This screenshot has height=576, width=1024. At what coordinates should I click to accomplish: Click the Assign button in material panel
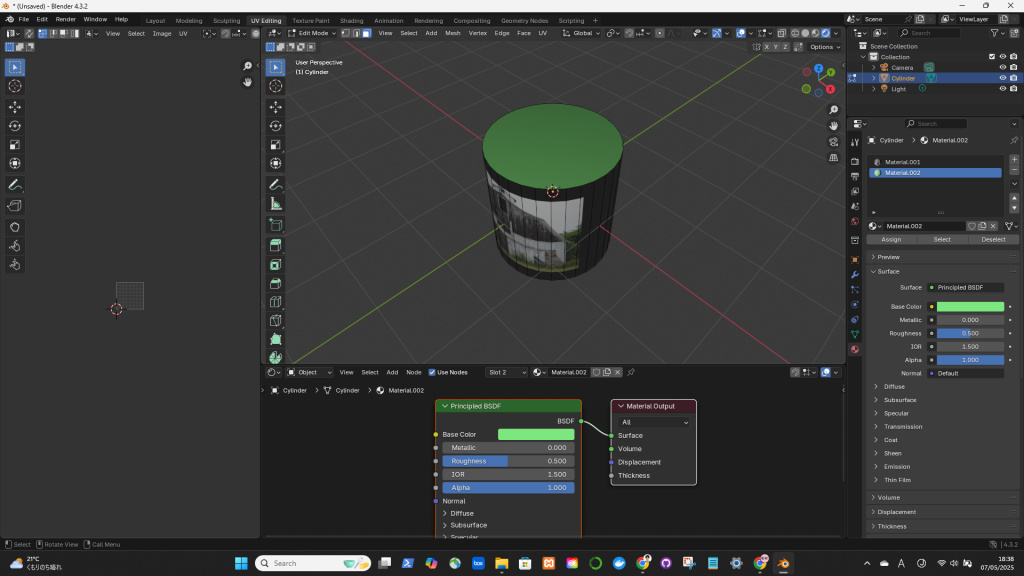pyautogui.click(x=891, y=240)
